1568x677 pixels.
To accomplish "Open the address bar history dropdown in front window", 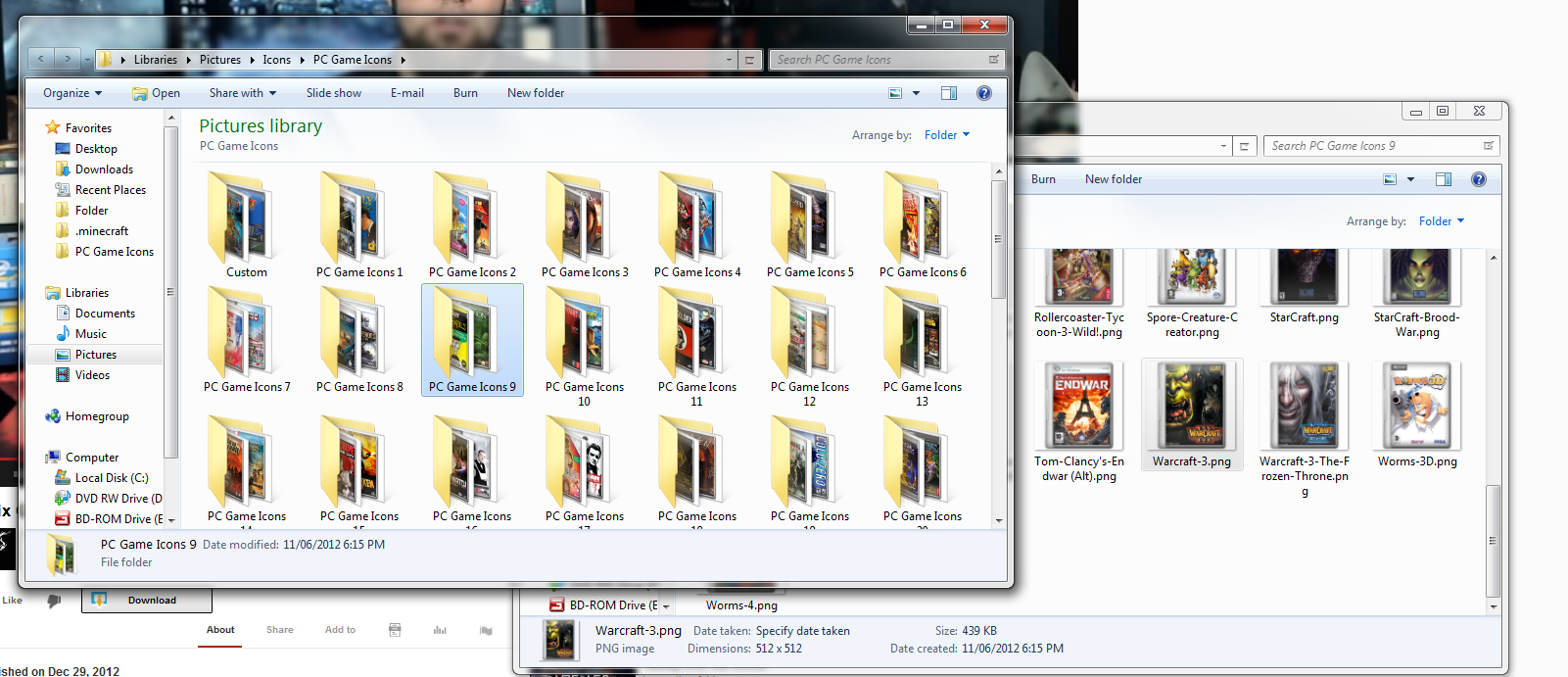I will pyautogui.click(x=729, y=60).
